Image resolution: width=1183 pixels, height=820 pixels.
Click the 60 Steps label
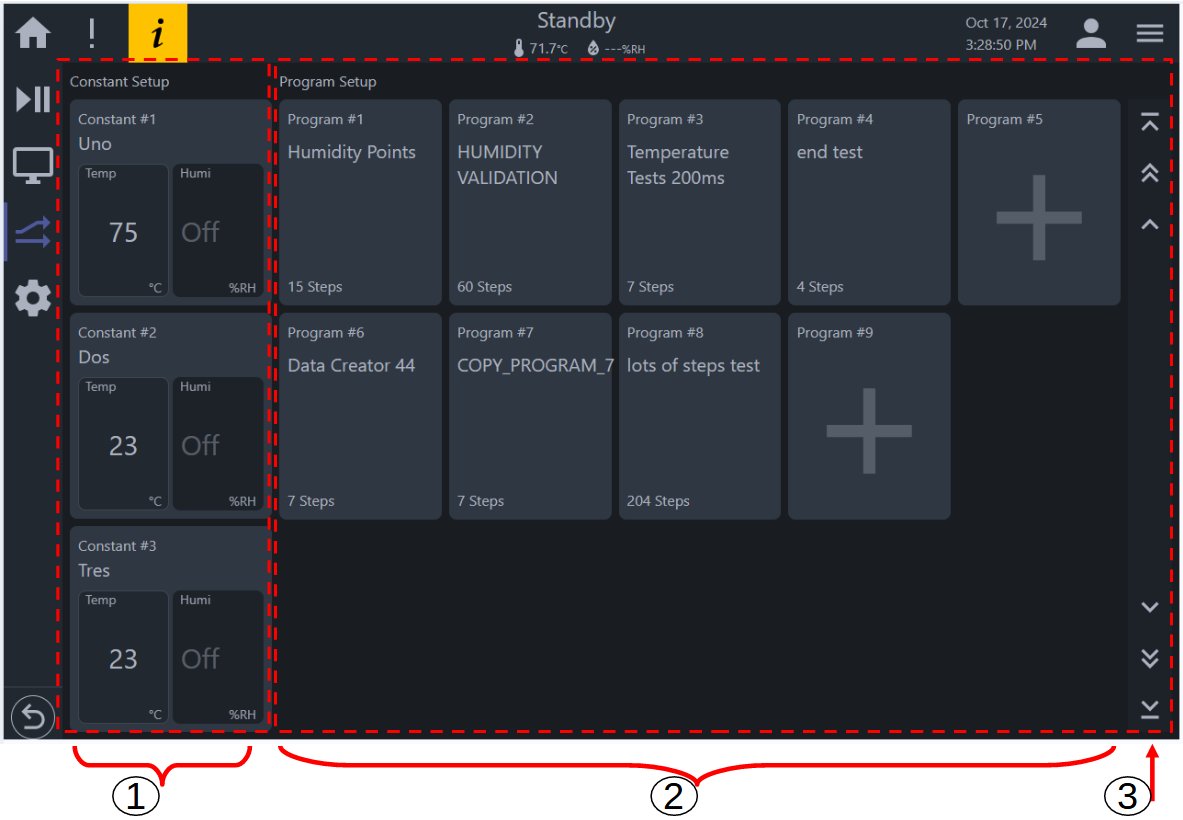pos(484,287)
